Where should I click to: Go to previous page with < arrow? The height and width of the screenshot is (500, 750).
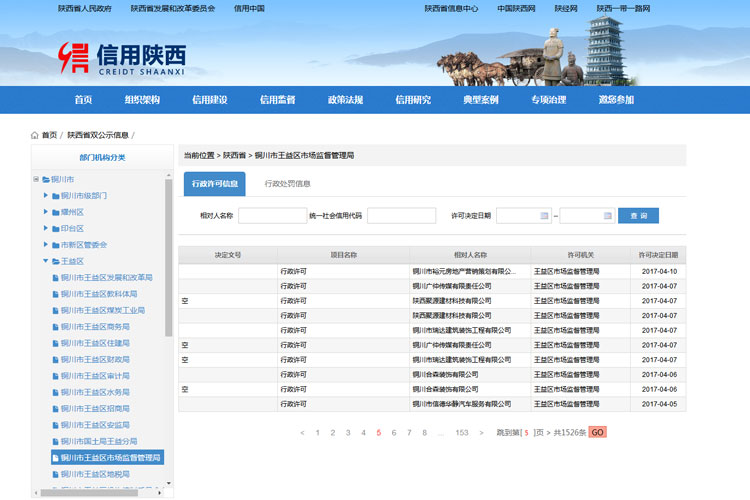pyautogui.click(x=302, y=433)
